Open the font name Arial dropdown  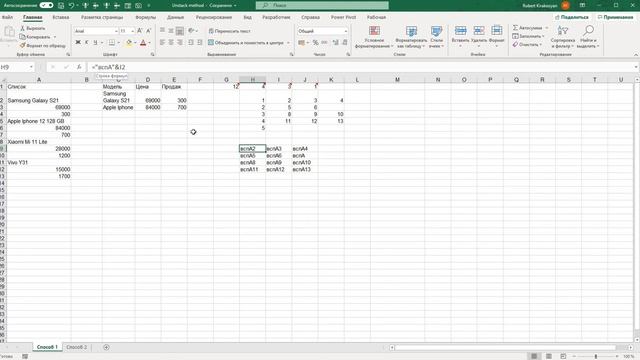click(x=116, y=31)
